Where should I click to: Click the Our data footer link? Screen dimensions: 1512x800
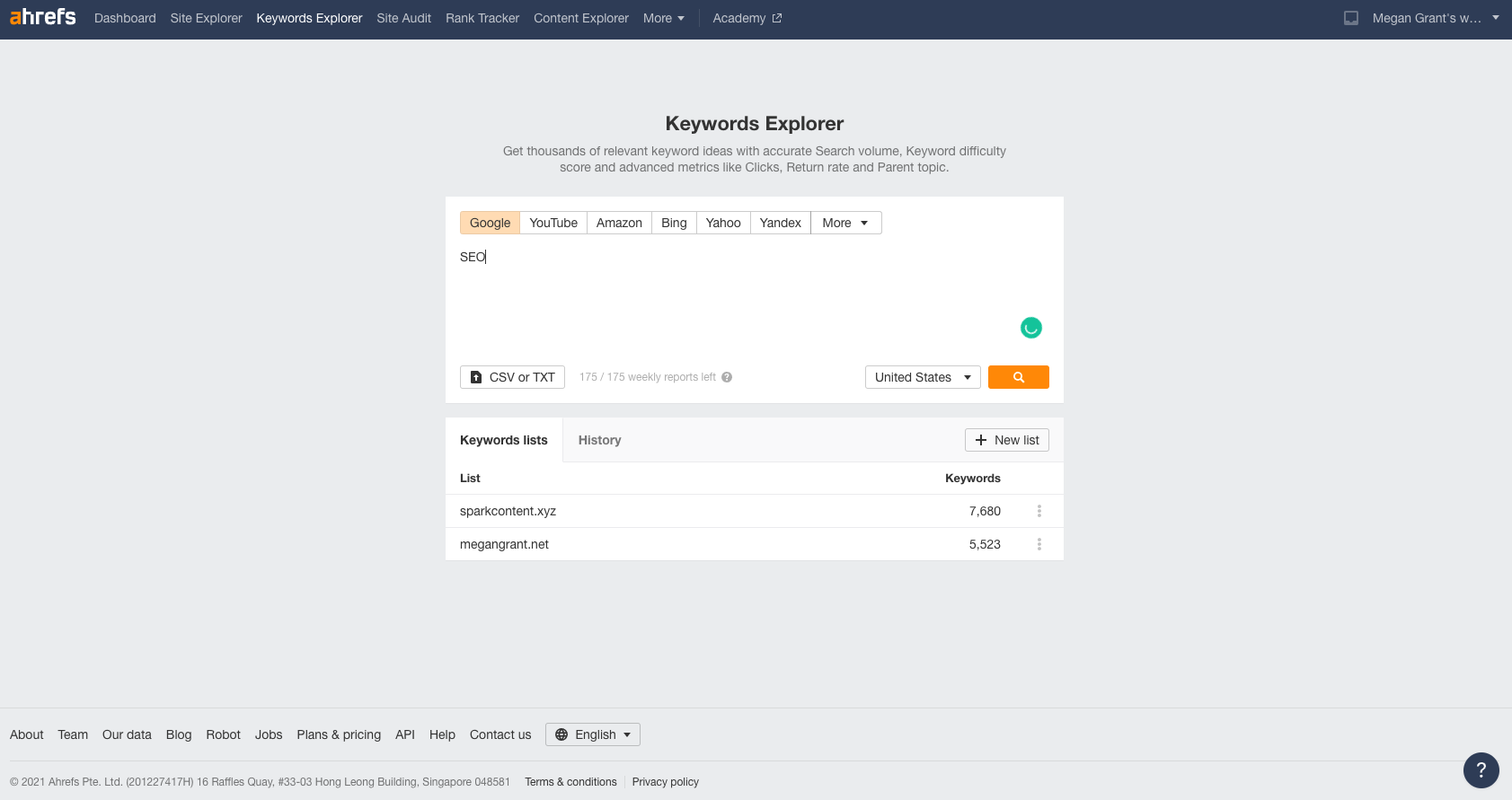tap(127, 734)
